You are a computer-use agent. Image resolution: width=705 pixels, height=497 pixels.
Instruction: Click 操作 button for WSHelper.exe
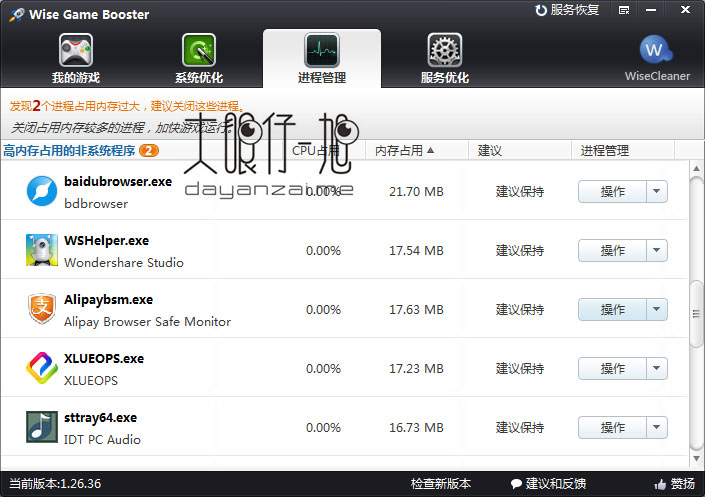click(x=612, y=250)
